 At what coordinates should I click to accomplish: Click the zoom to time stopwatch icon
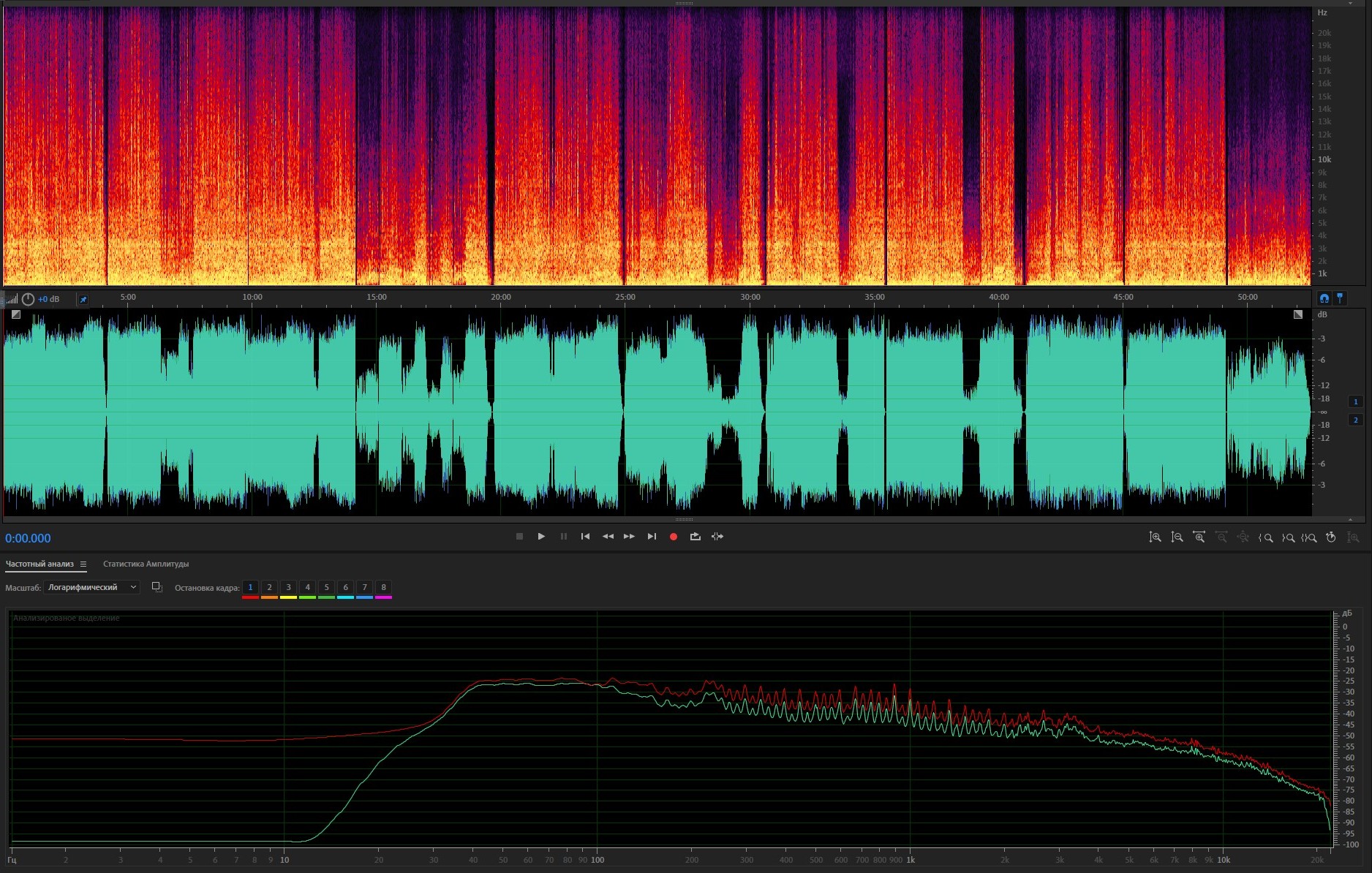(x=1331, y=537)
